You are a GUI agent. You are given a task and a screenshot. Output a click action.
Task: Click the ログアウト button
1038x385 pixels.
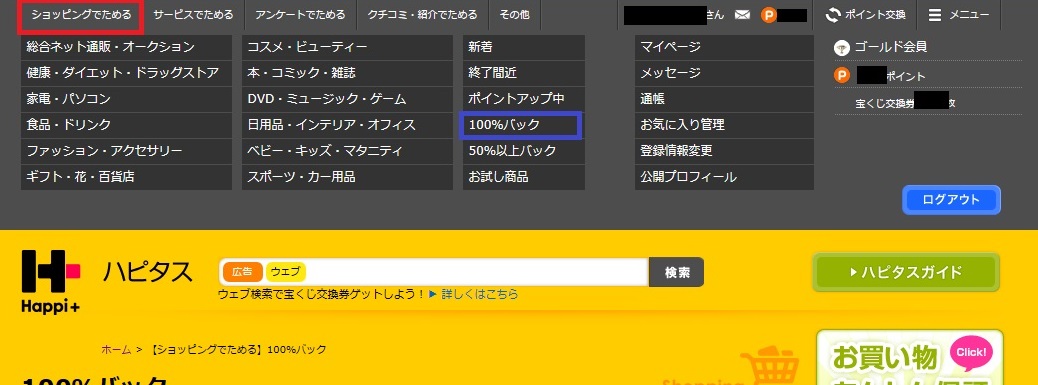click(951, 200)
